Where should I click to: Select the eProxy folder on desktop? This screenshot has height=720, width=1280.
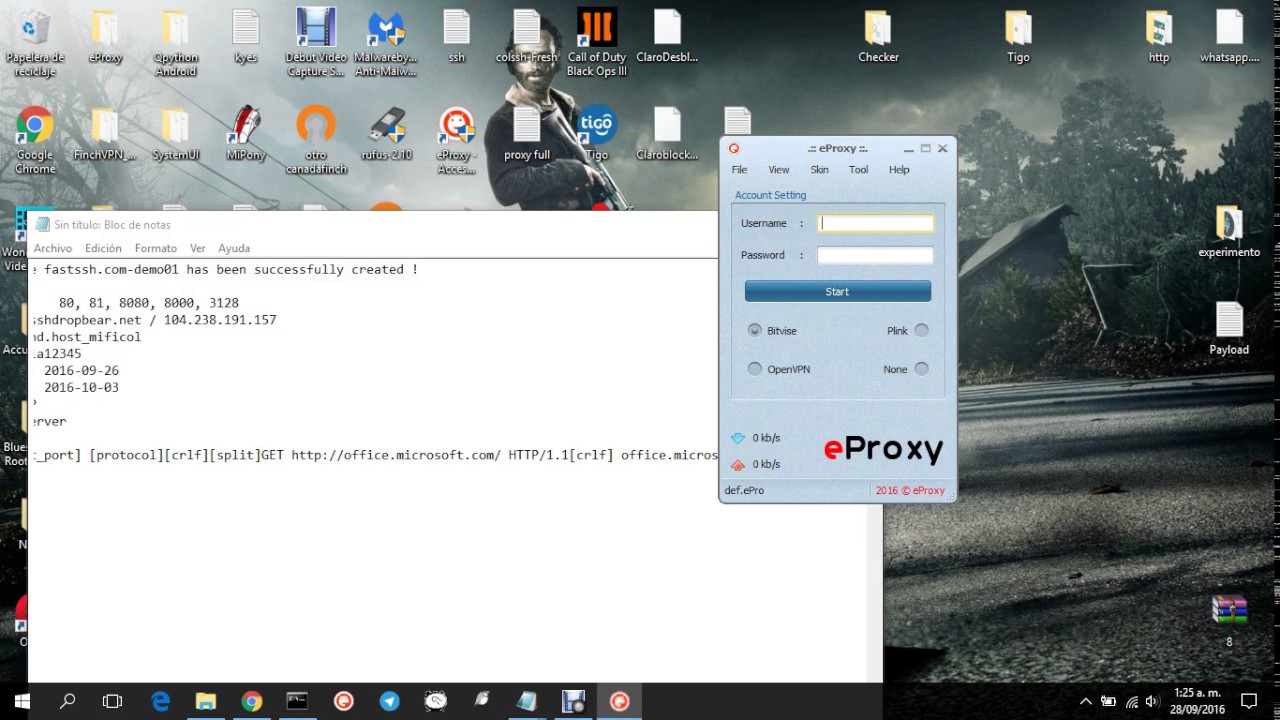pos(105,38)
